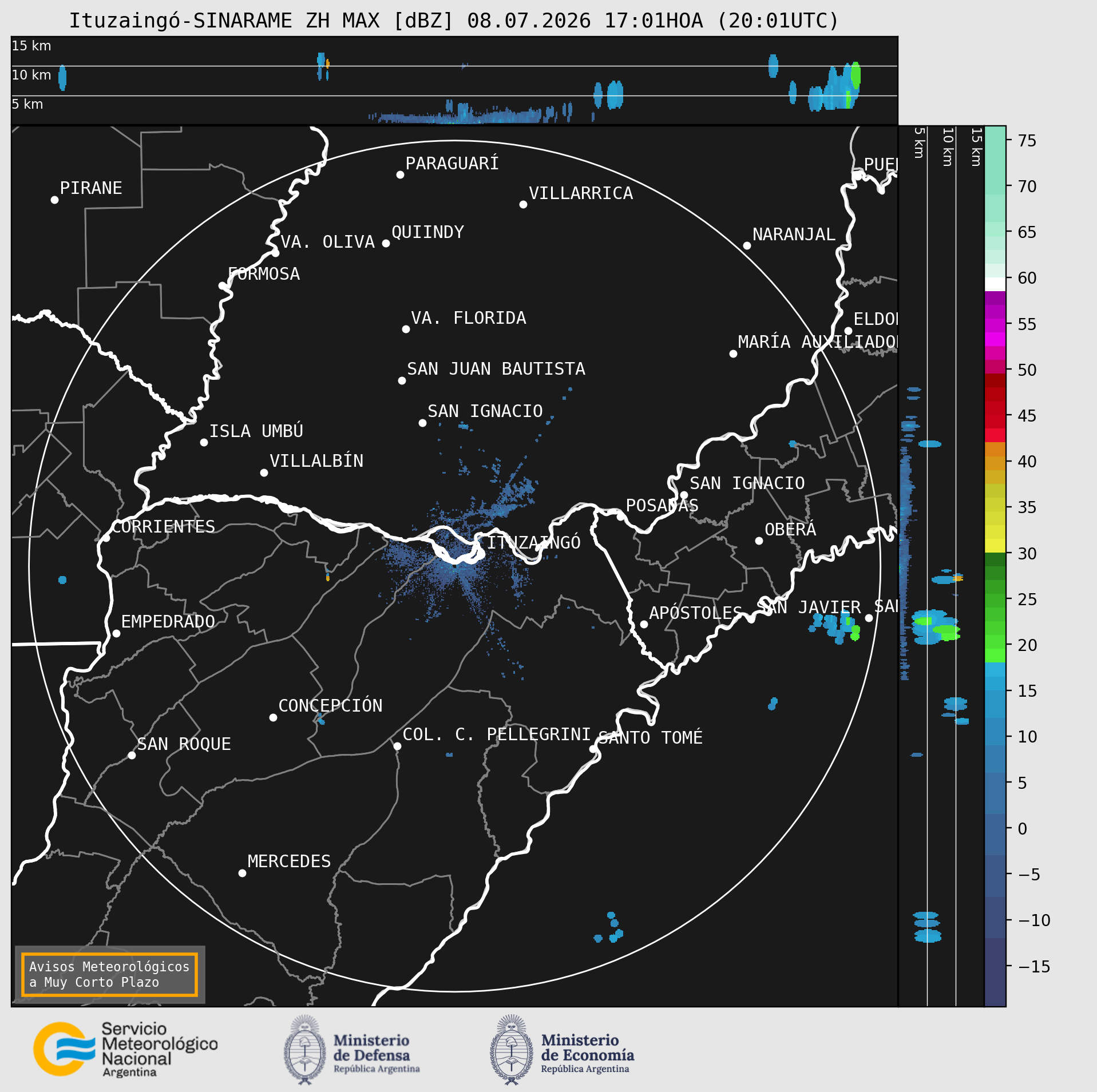Click the Ministerio de Economía emblem
1097x1092 pixels.
point(511,1050)
